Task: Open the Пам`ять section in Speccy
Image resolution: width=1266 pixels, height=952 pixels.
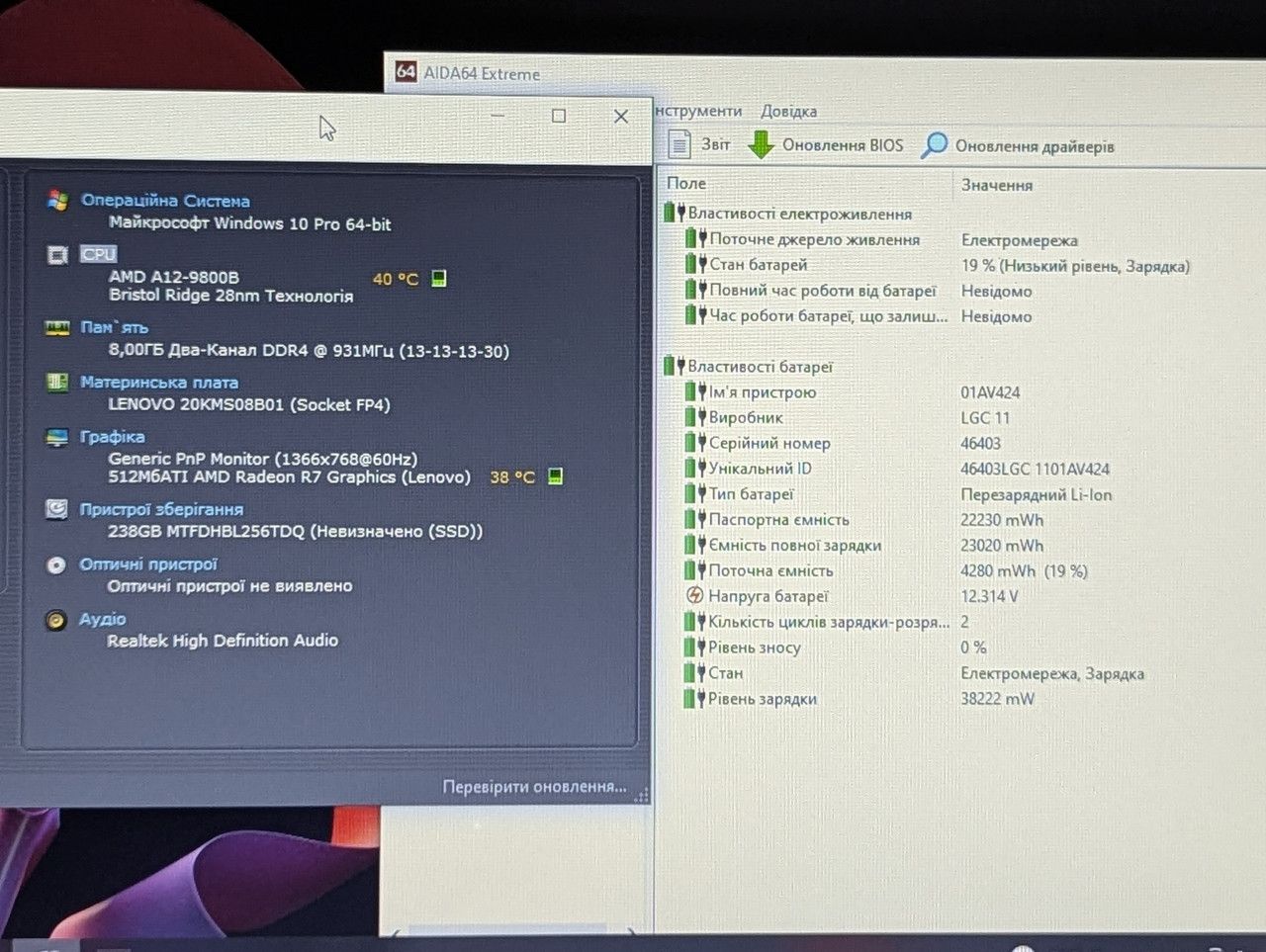Action: 115,327
